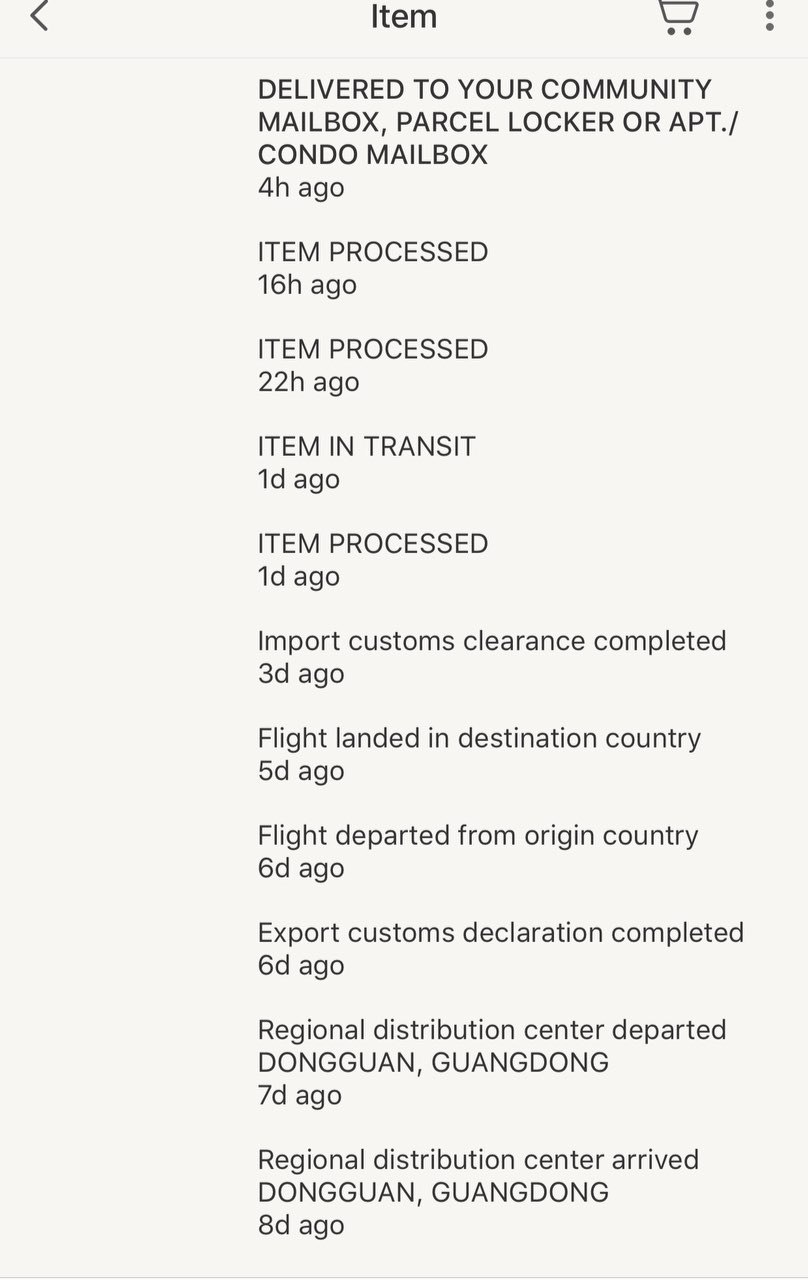Viewport: 808px width, 1280px height.
Task: Select Flight landed in destination country
Action: [x=479, y=738]
